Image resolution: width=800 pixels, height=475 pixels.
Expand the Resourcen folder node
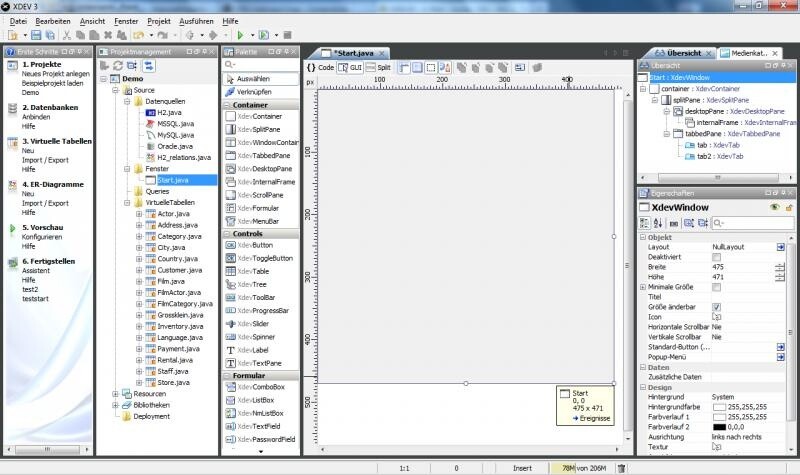[x=116, y=394]
